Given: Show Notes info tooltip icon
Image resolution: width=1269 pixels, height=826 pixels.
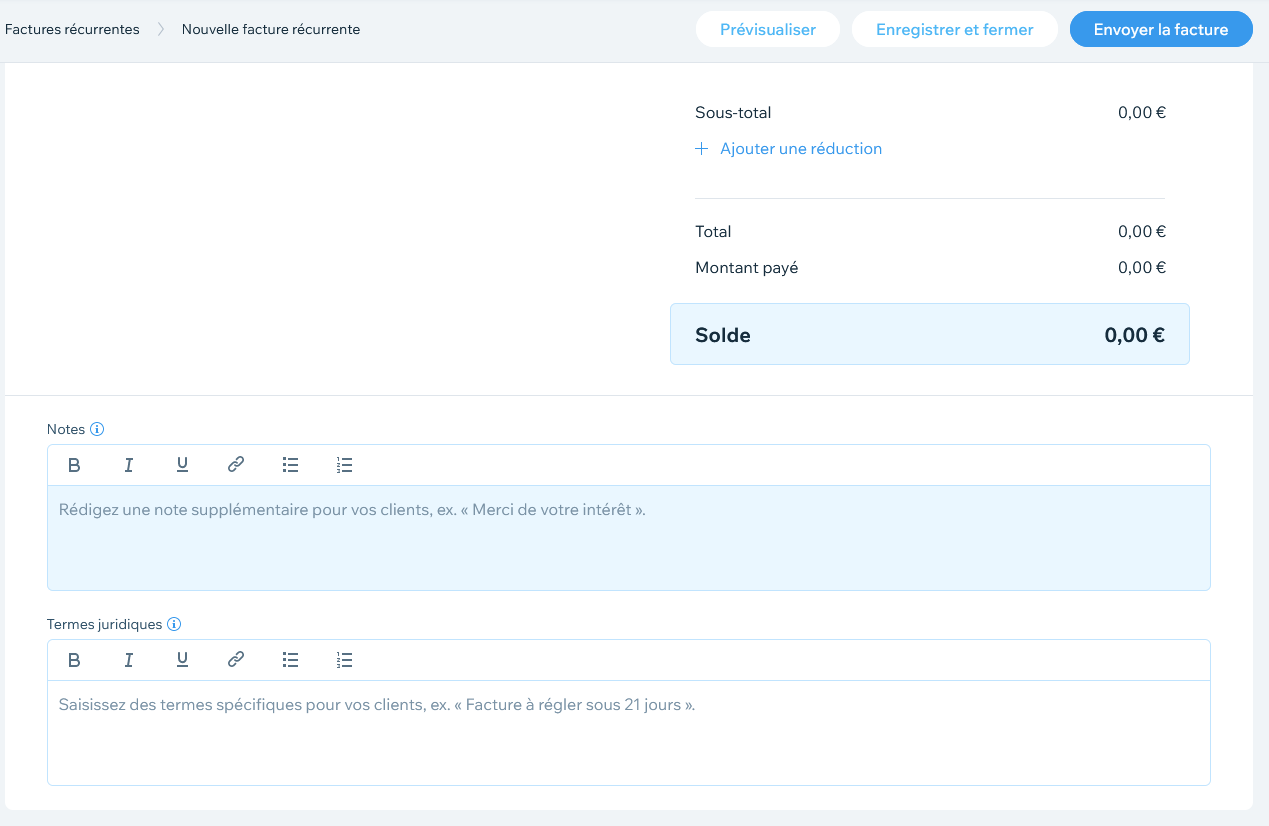Looking at the screenshot, I should 97,429.
